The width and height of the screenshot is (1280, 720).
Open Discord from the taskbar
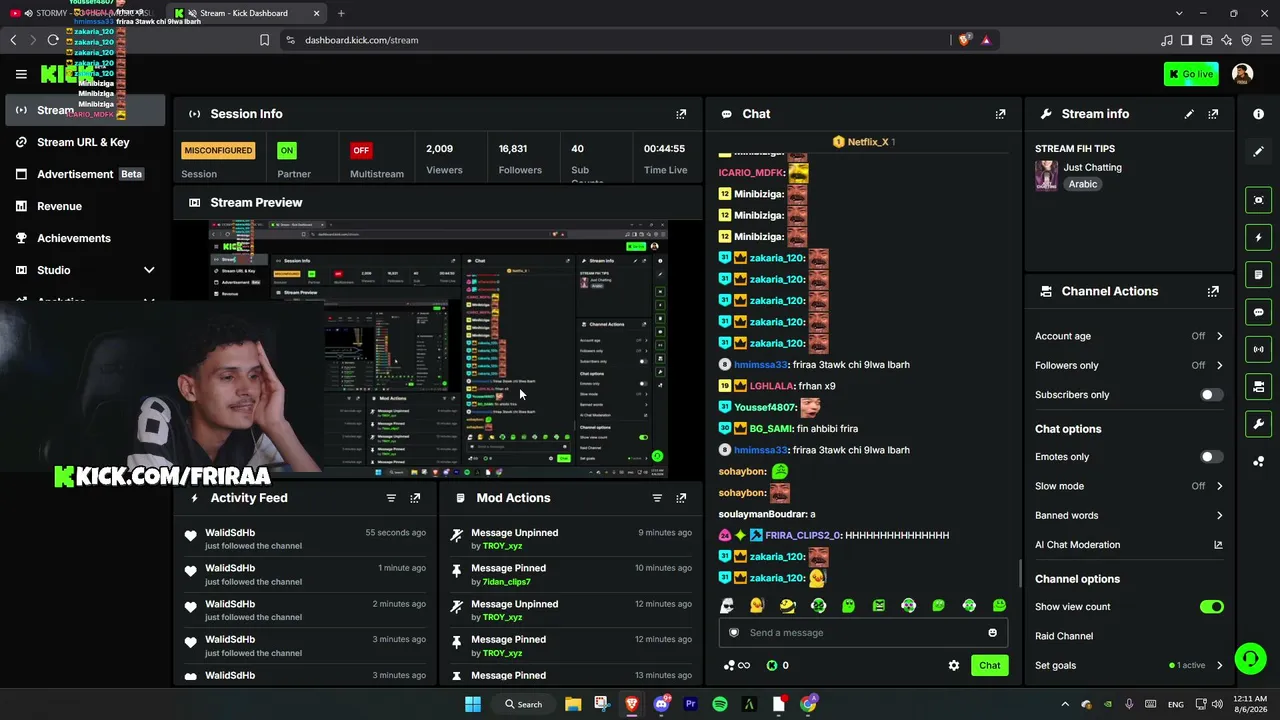(661, 704)
